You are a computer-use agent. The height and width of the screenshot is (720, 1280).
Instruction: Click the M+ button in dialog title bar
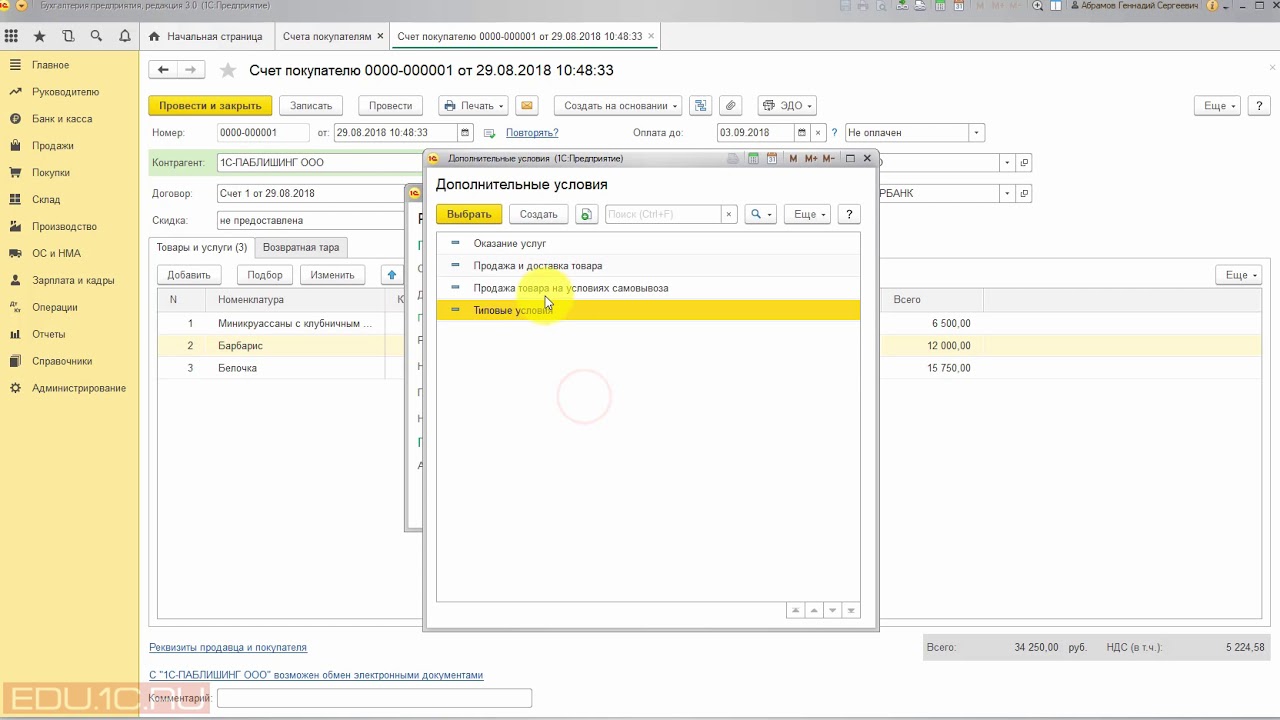811,158
